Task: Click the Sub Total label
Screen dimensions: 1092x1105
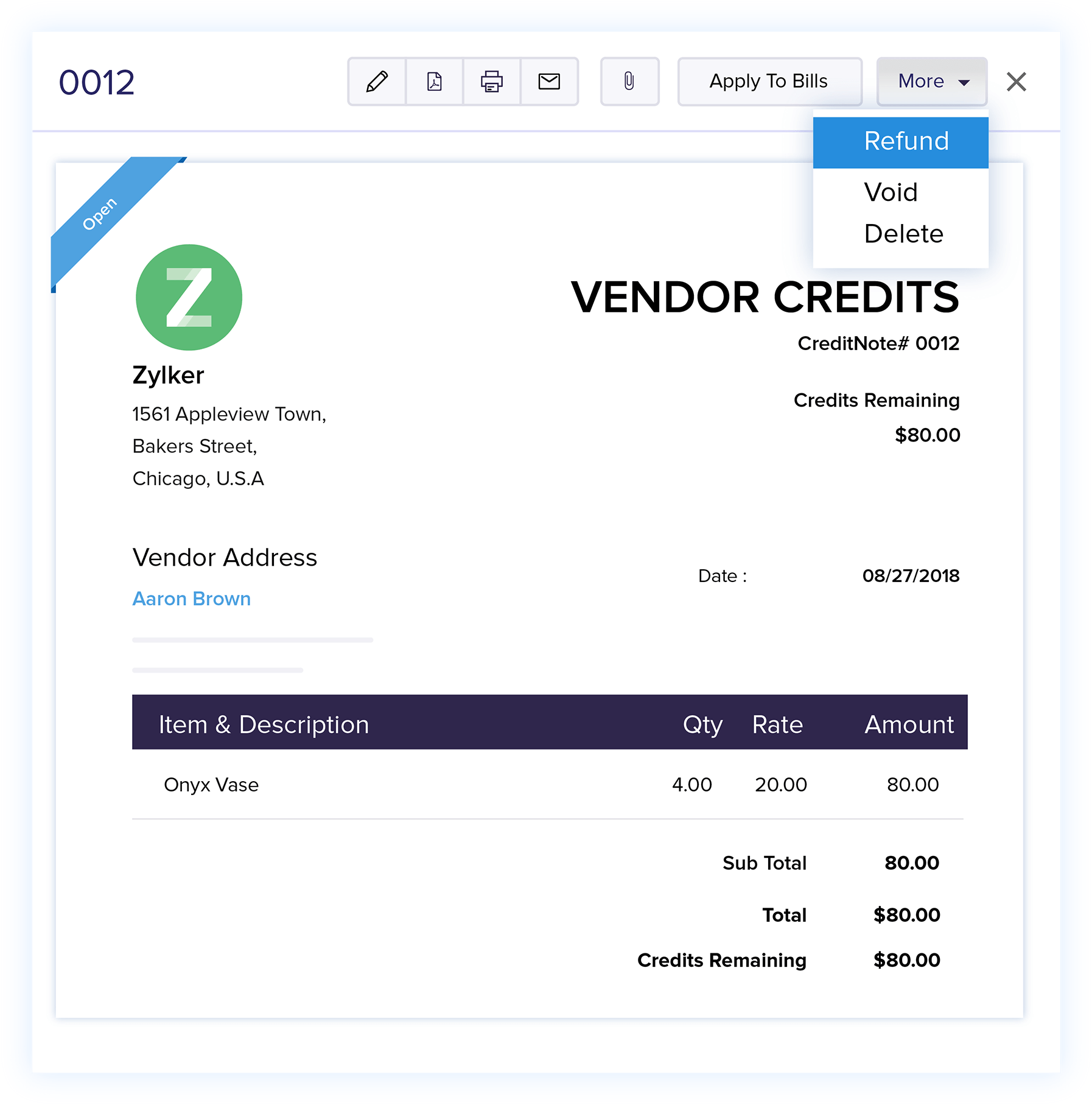Action: [x=765, y=863]
